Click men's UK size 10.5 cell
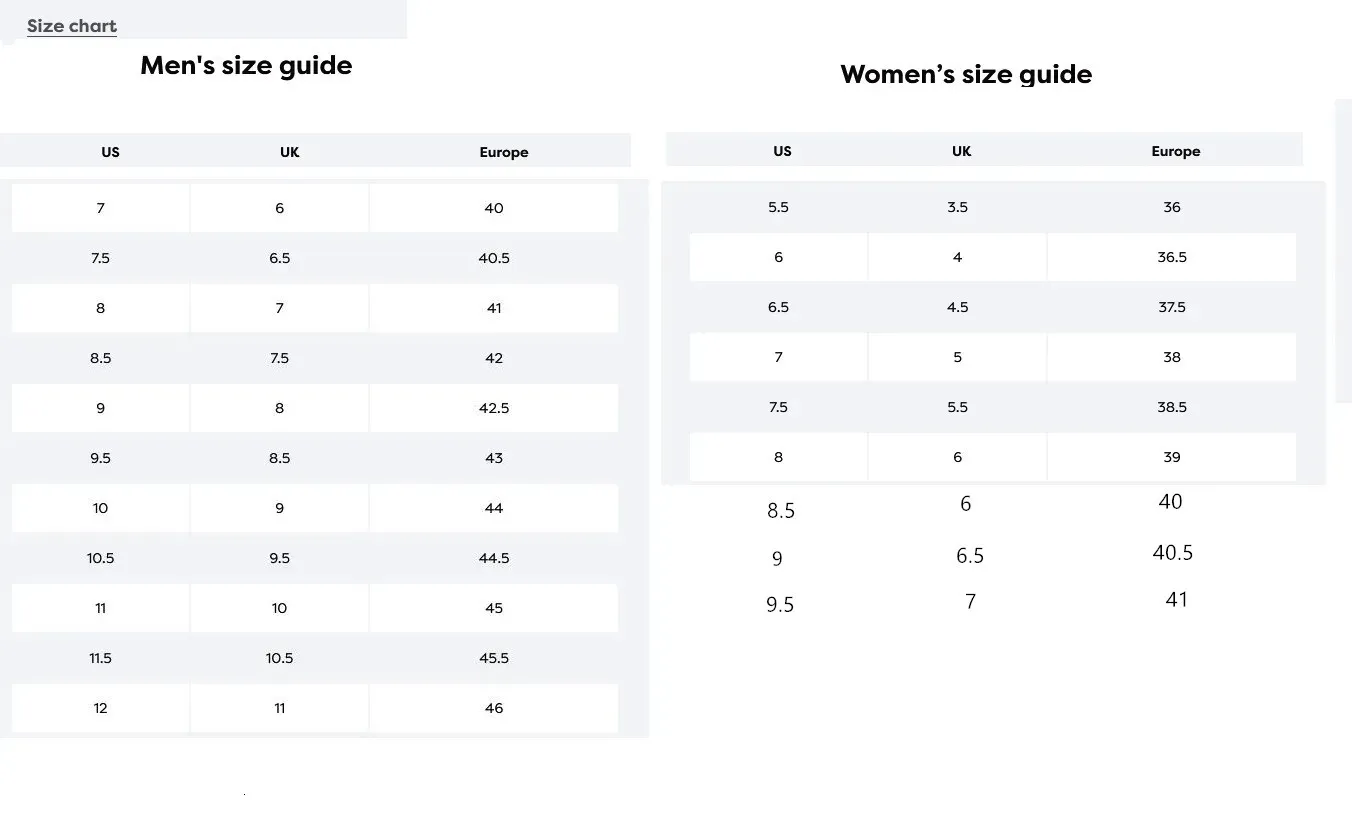 tap(279, 658)
